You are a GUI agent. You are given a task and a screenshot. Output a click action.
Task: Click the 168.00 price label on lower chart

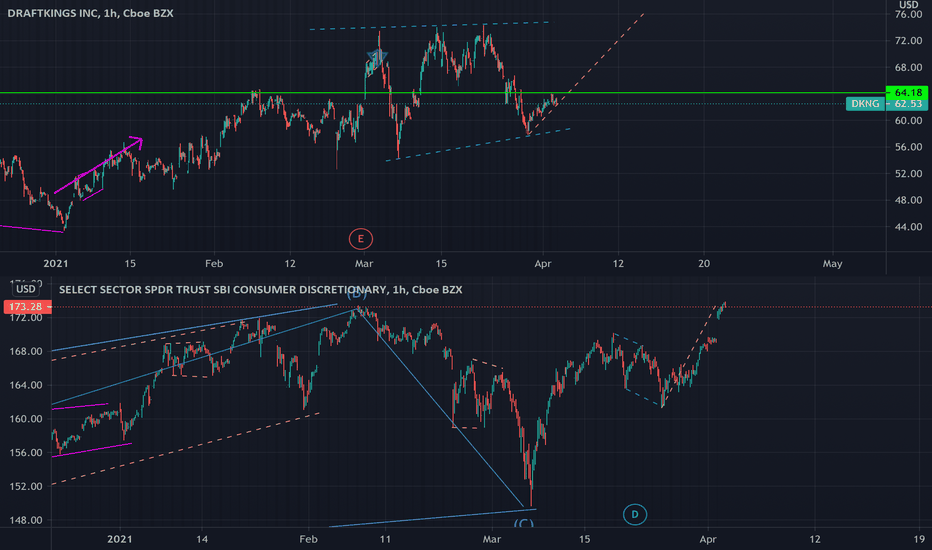click(26, 351)
